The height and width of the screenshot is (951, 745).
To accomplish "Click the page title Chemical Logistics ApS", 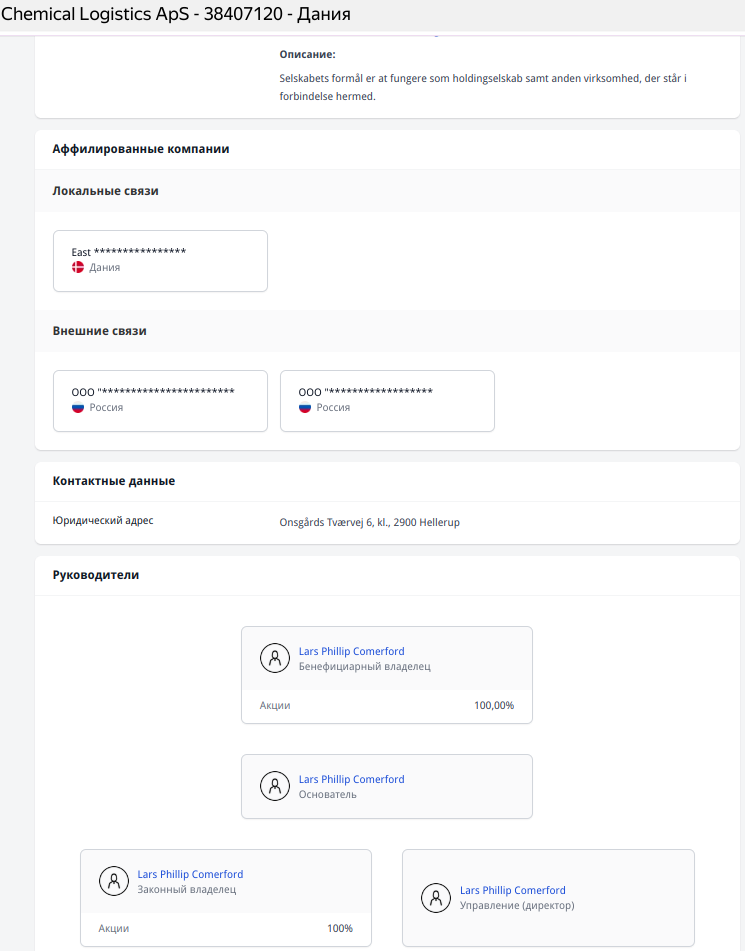I will [x=176, y=14].
